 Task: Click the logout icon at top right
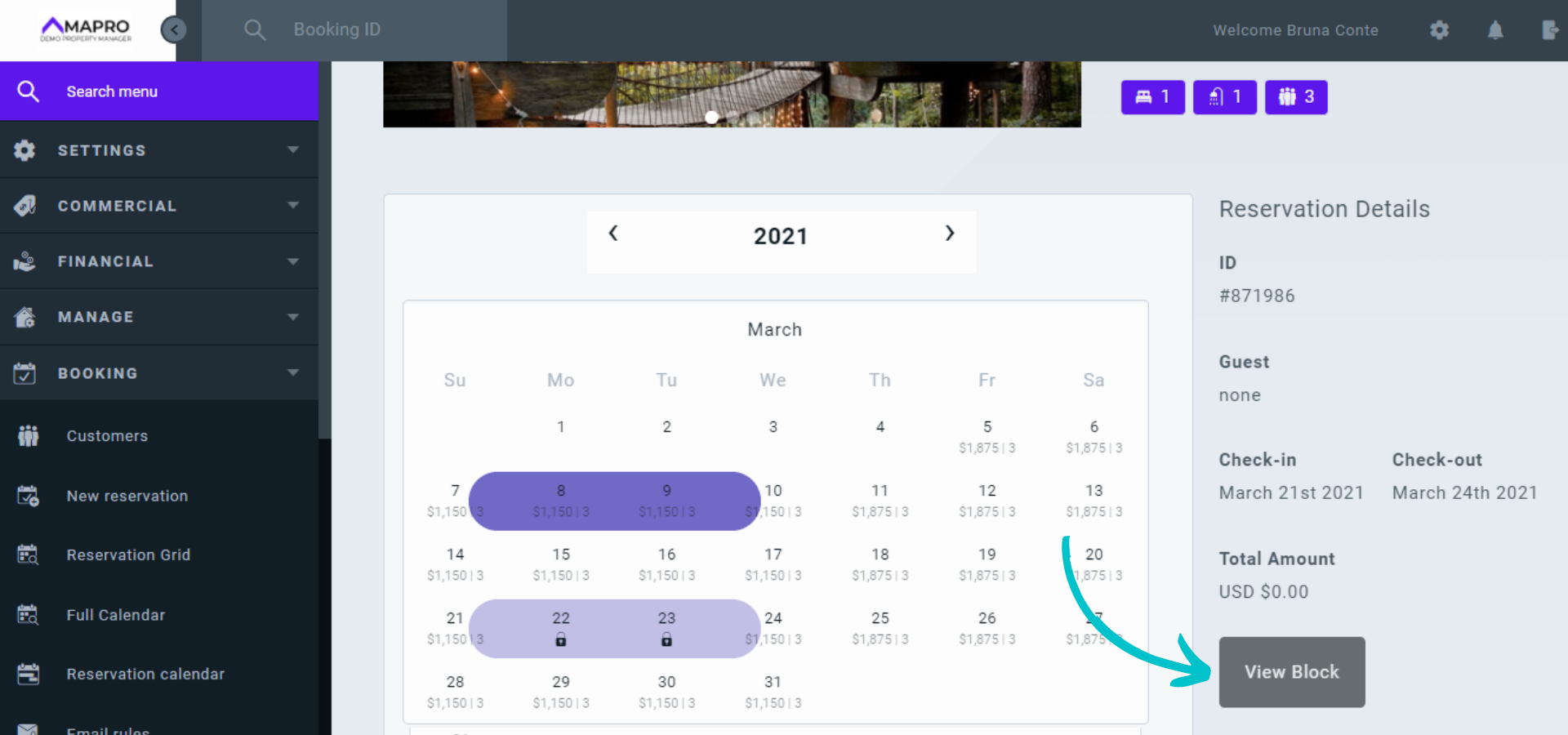pyautogui.click(x=1550, y=30)
